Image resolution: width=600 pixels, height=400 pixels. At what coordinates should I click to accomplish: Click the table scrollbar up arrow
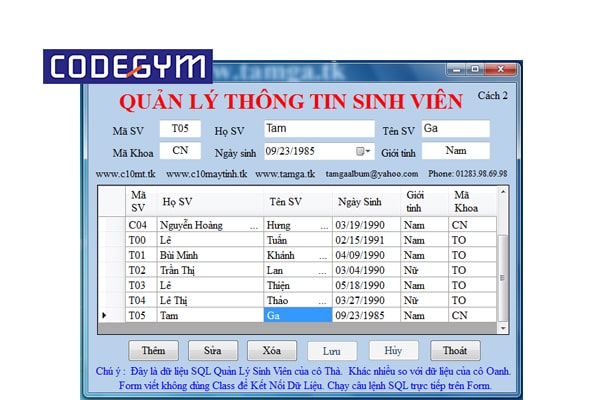(x=503, y=191)
